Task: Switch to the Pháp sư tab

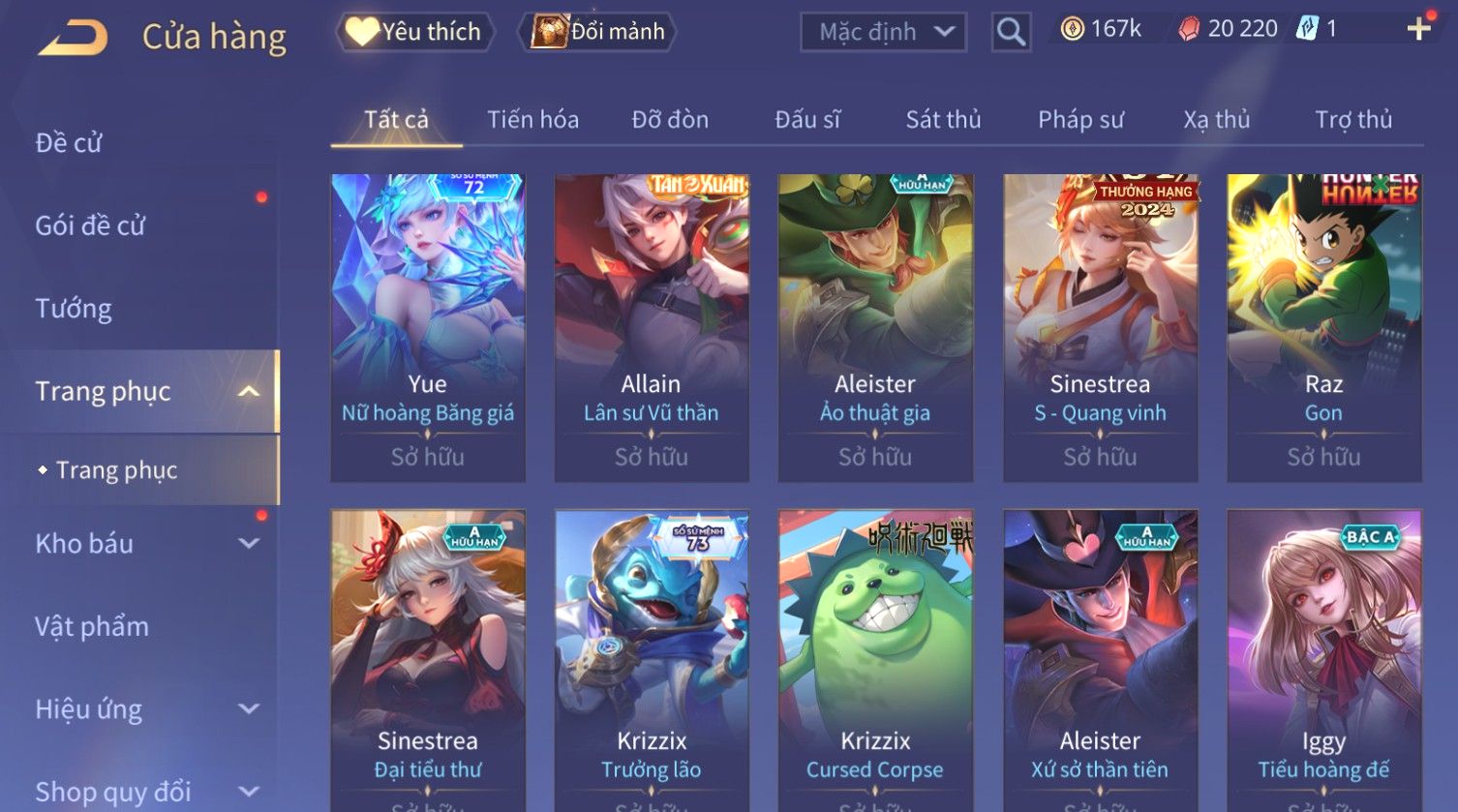Action: coord(1080,120)
